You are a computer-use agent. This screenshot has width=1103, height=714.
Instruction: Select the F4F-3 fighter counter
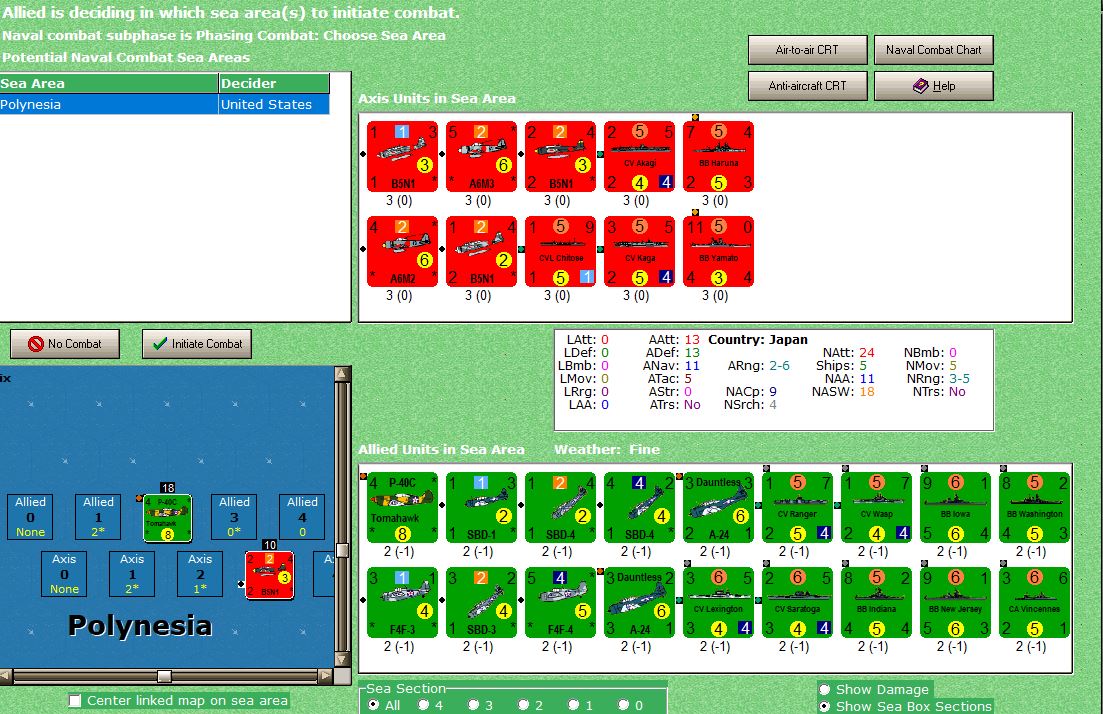point(402,602)
